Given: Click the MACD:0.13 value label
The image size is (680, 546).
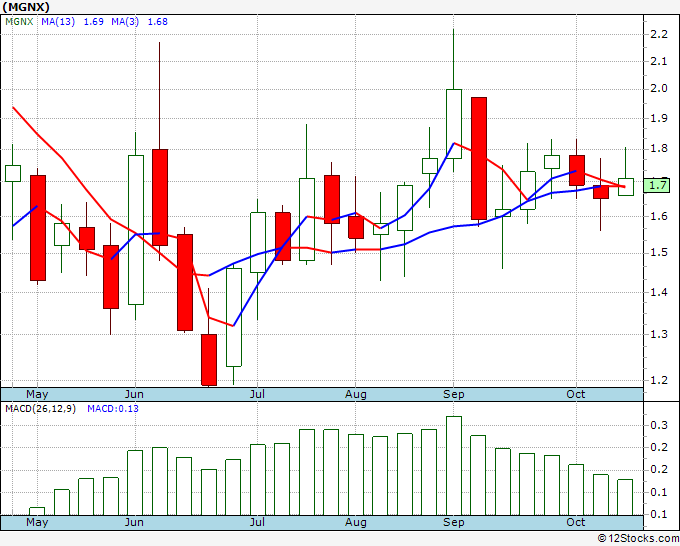Looking at the screenshot, I should tap(113, 409).
